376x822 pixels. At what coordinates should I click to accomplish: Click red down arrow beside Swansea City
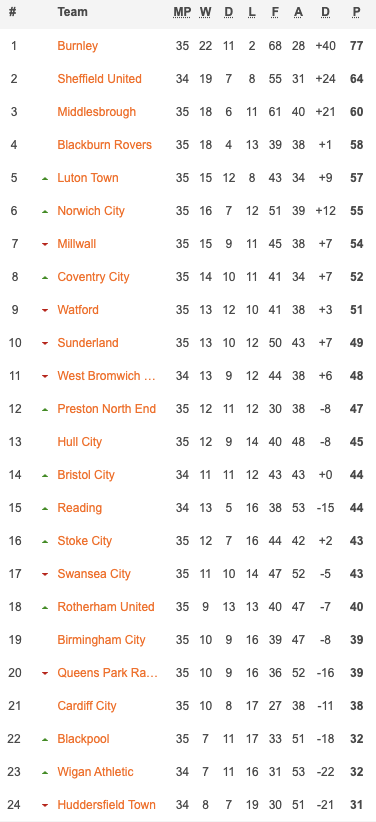[x=45, y=575]
